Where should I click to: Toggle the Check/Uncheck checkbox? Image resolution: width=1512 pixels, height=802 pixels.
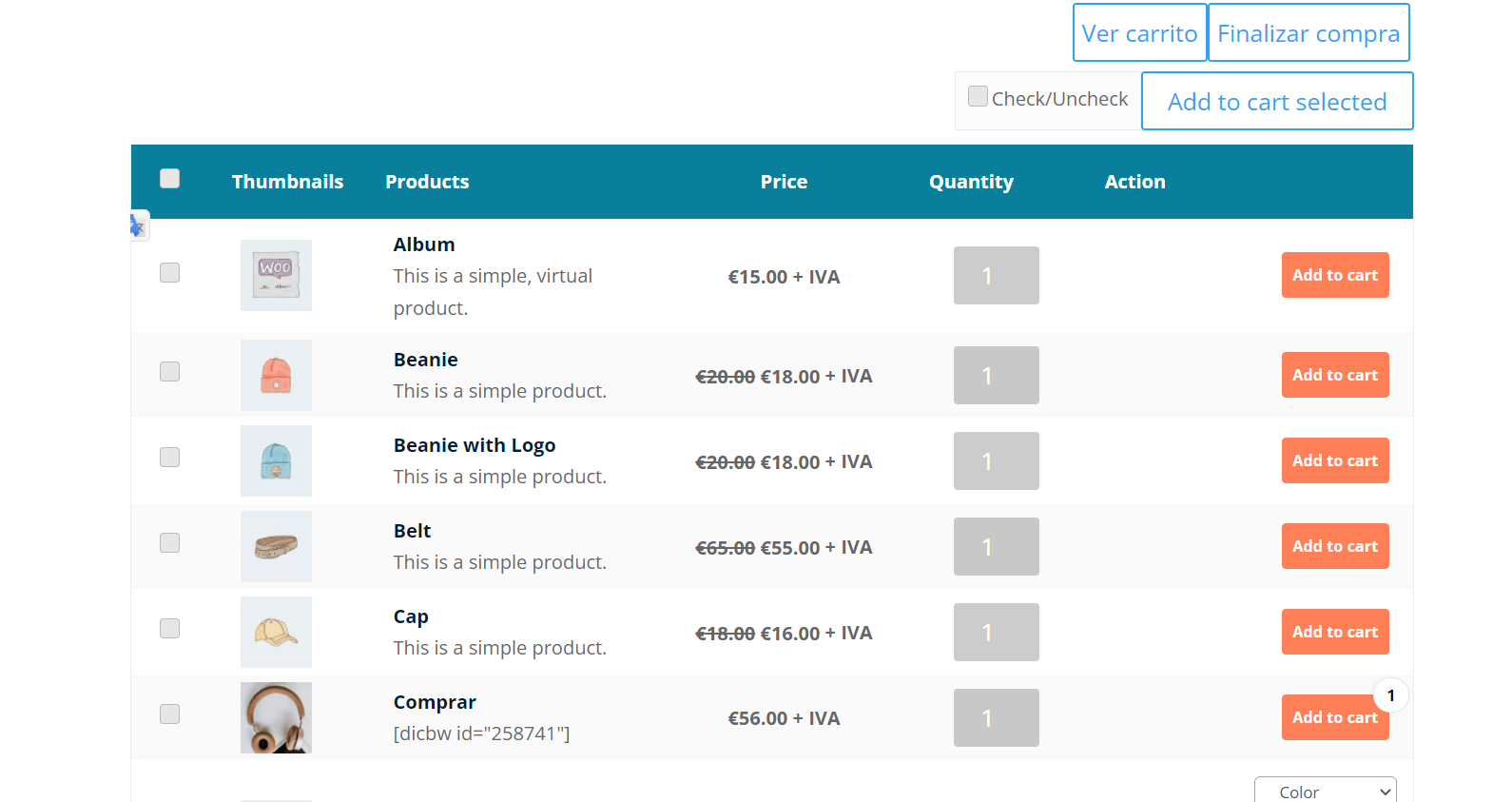978,96
